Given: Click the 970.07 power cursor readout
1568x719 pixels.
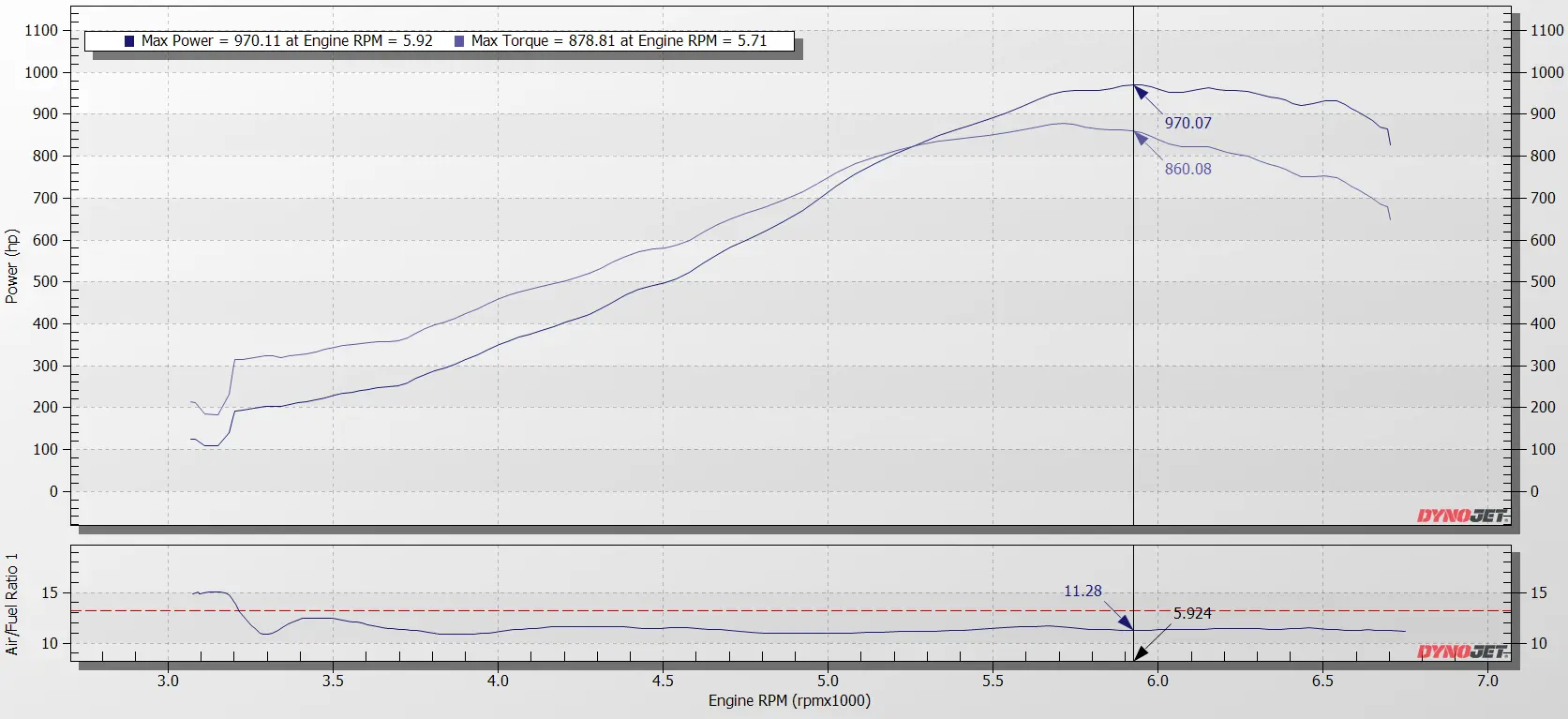Looking at the screenshot, I should click(1187, 123).
